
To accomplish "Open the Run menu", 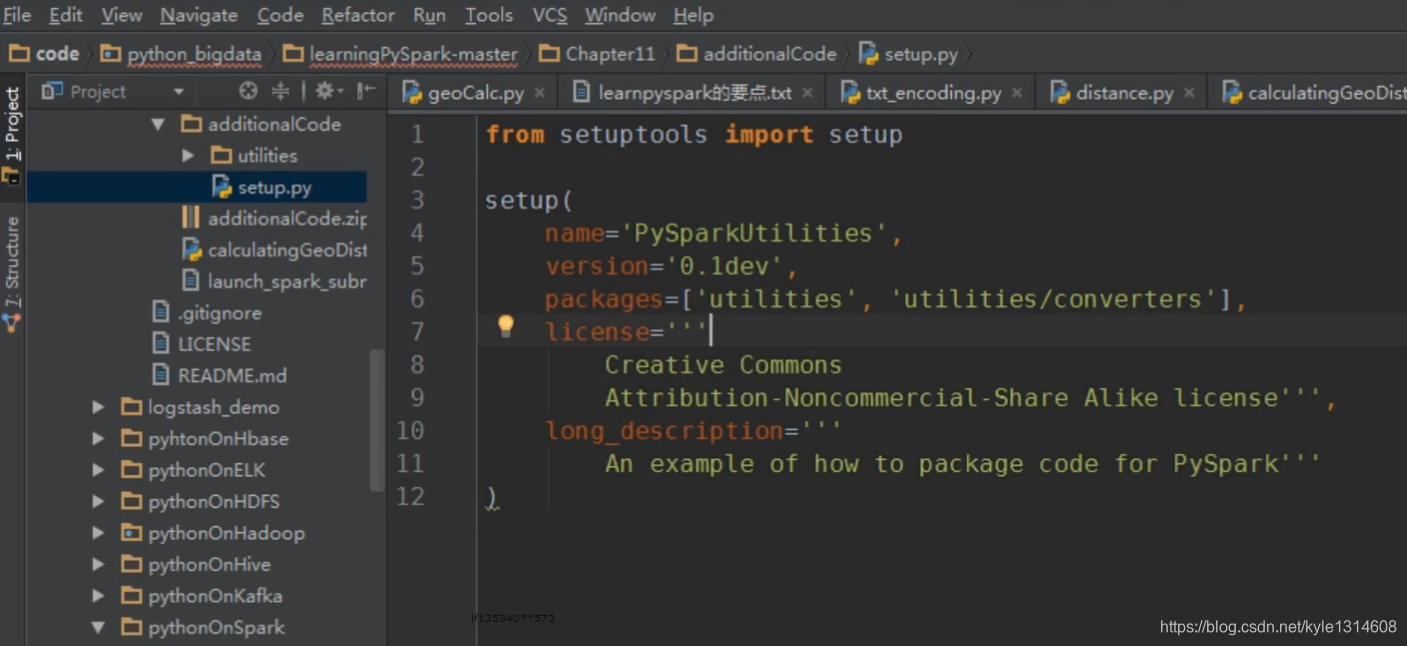I will coord(429,15).
